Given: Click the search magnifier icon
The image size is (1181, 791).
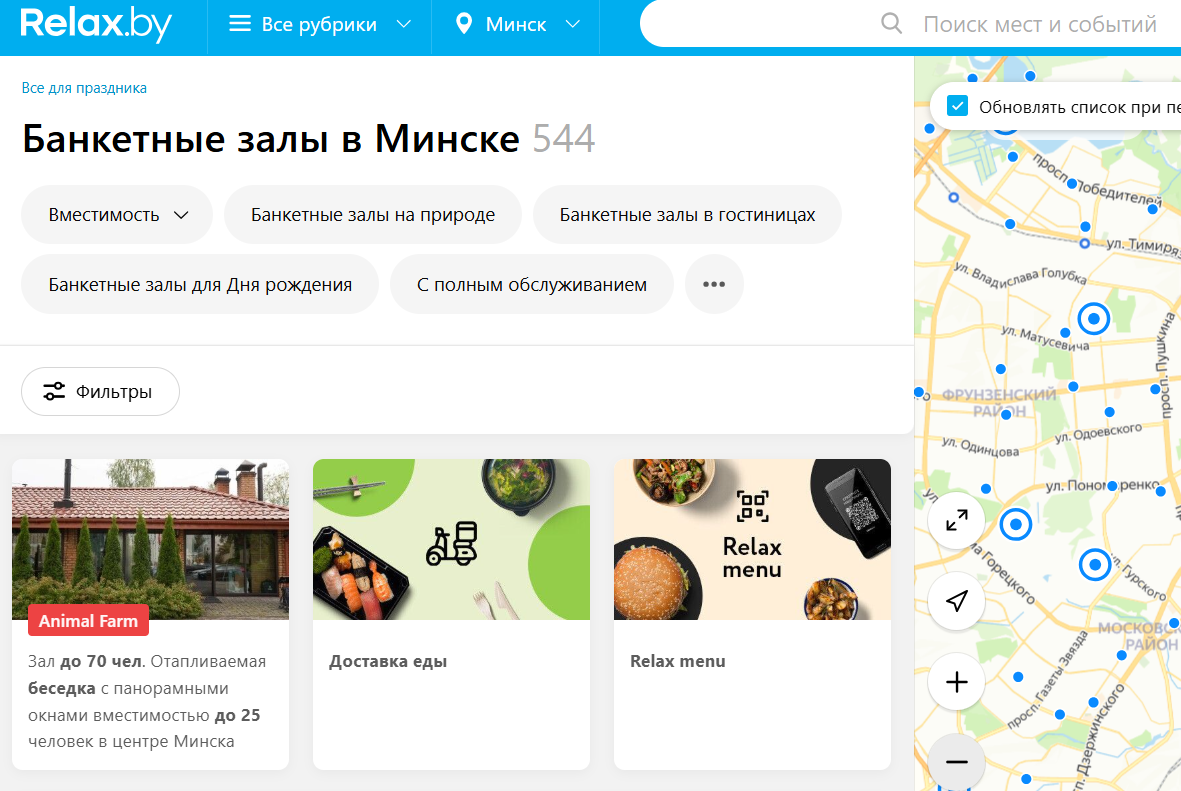Looking at the screenshot, I should point(891,23).
